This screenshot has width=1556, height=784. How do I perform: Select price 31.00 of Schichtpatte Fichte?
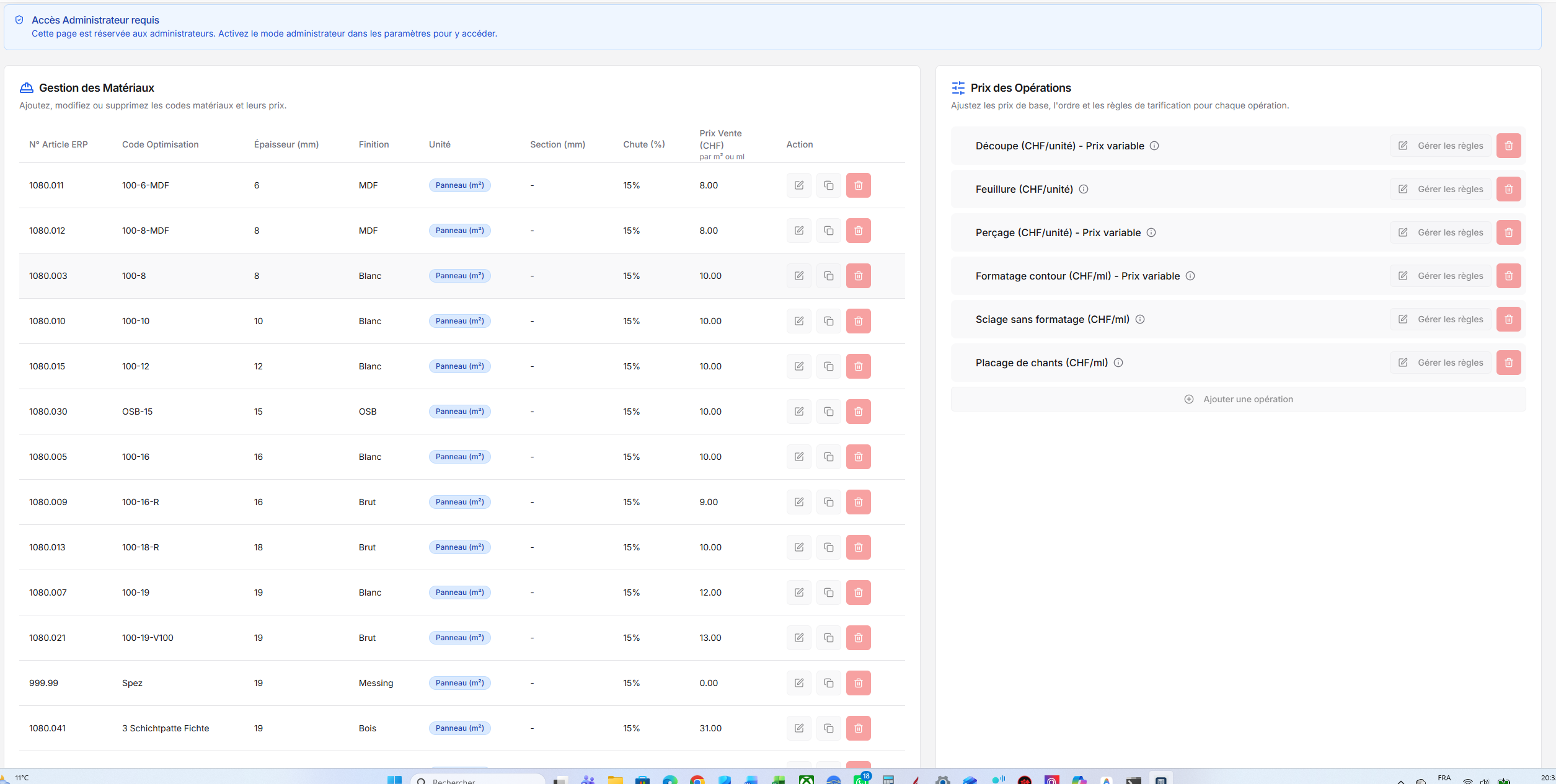(710, 728)
